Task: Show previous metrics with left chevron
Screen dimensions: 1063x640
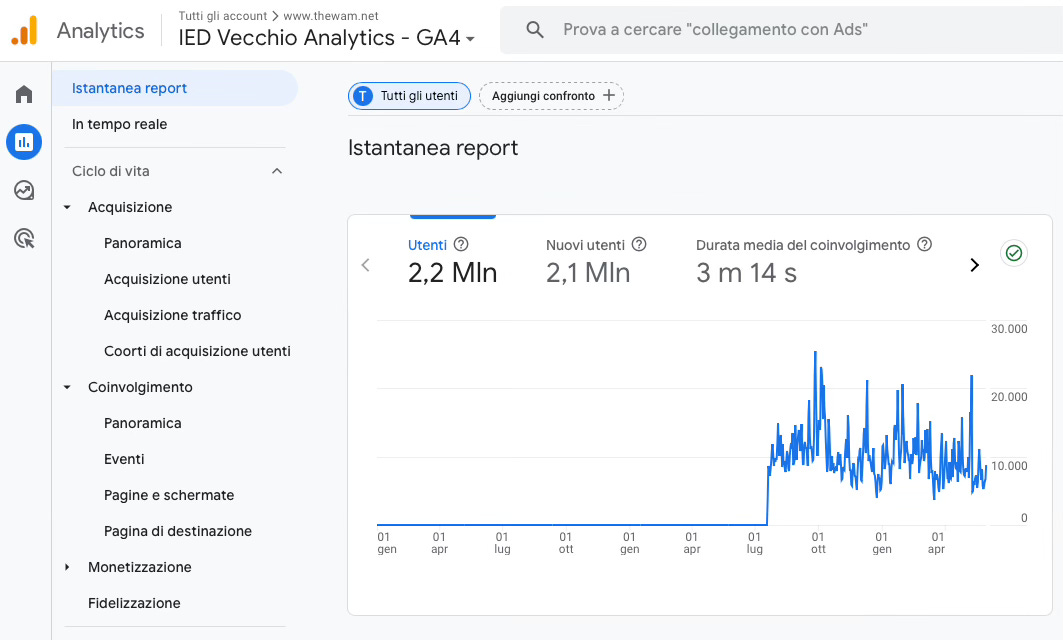Action: point(365,265)
